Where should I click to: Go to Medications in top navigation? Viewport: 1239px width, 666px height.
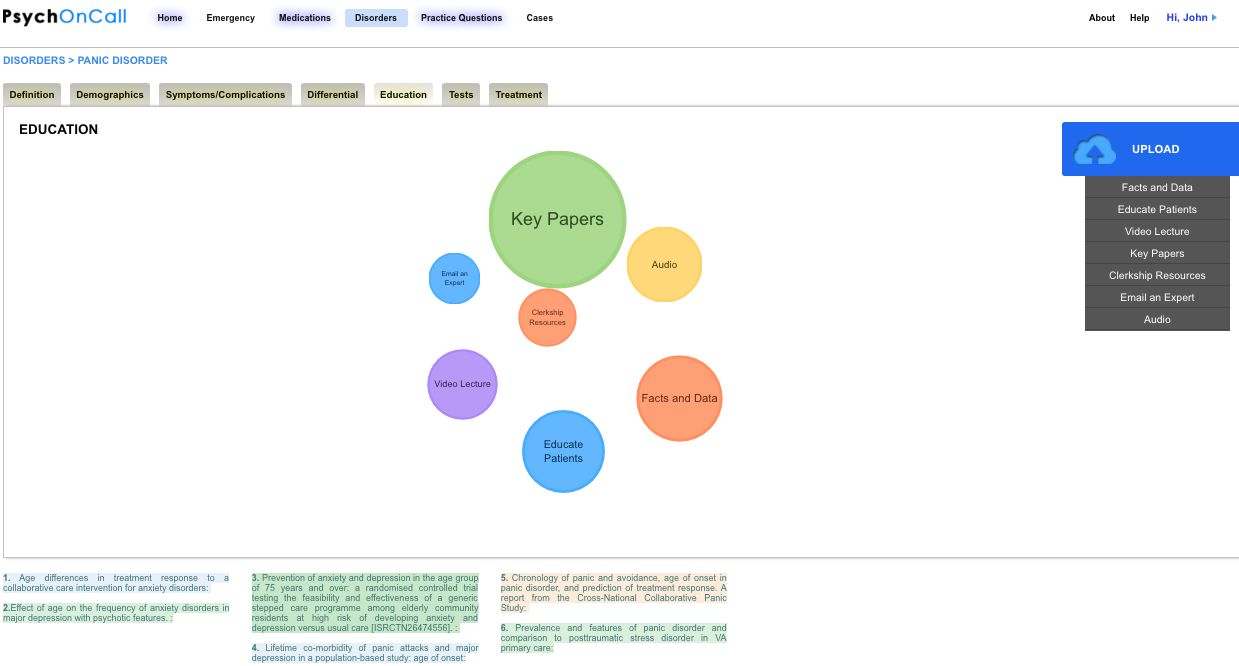(304, 18)
